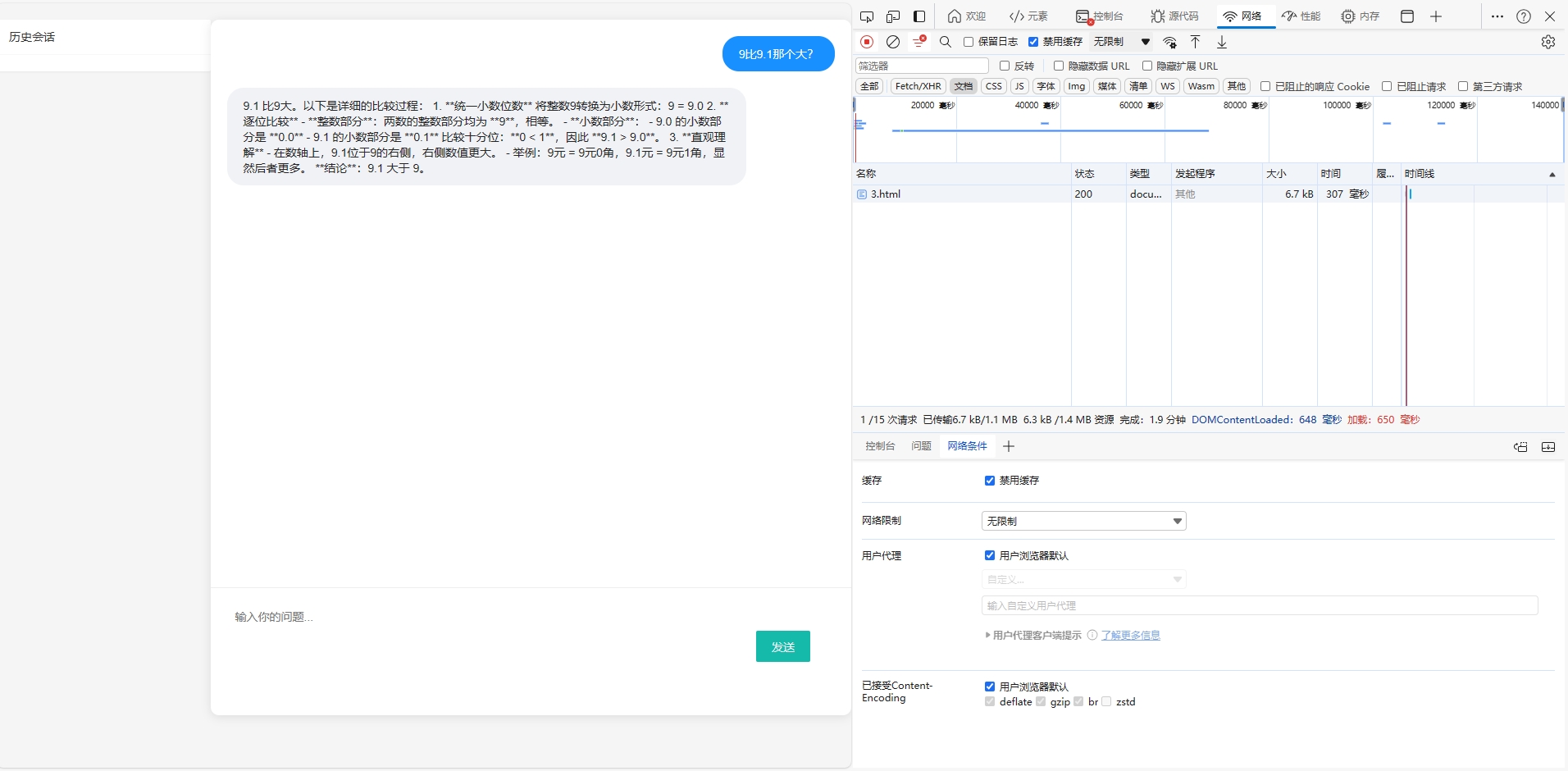Image resolution: width=1568 pixels, height=771 pixels.
Task: Open the network search magnifier
Action: 946,42
